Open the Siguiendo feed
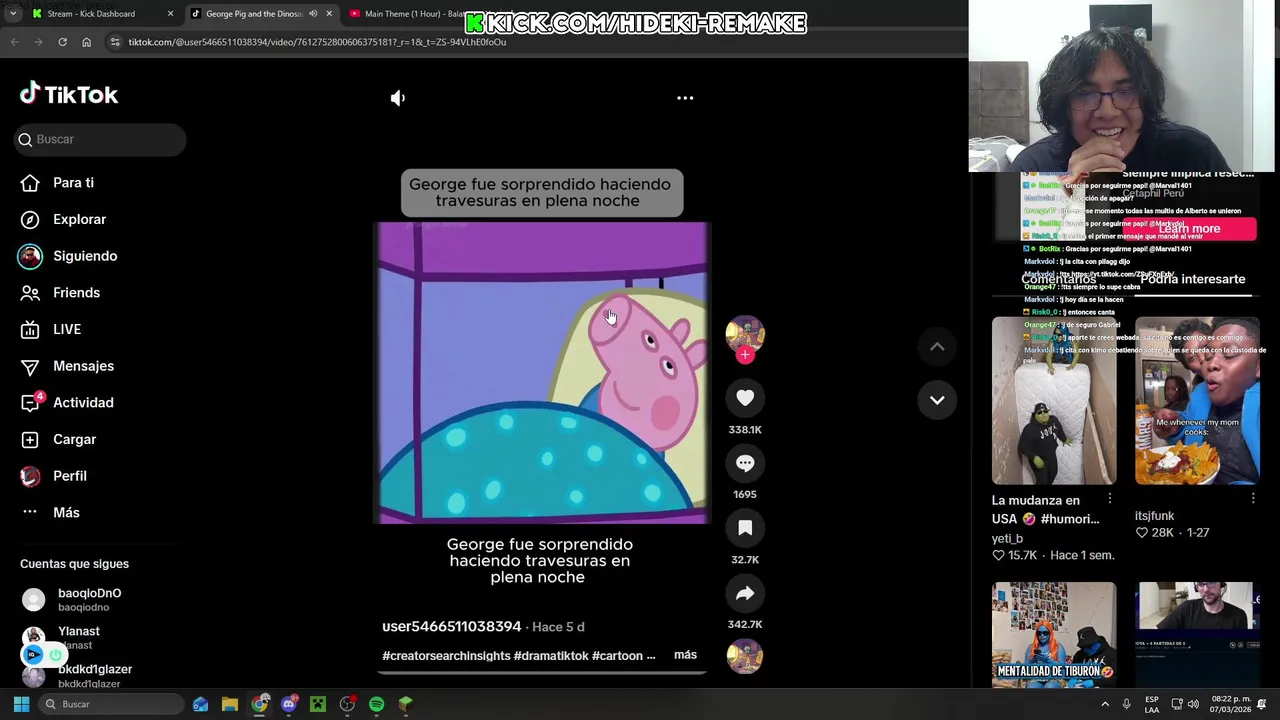The image size is (1280, 720). pos(68,256)
